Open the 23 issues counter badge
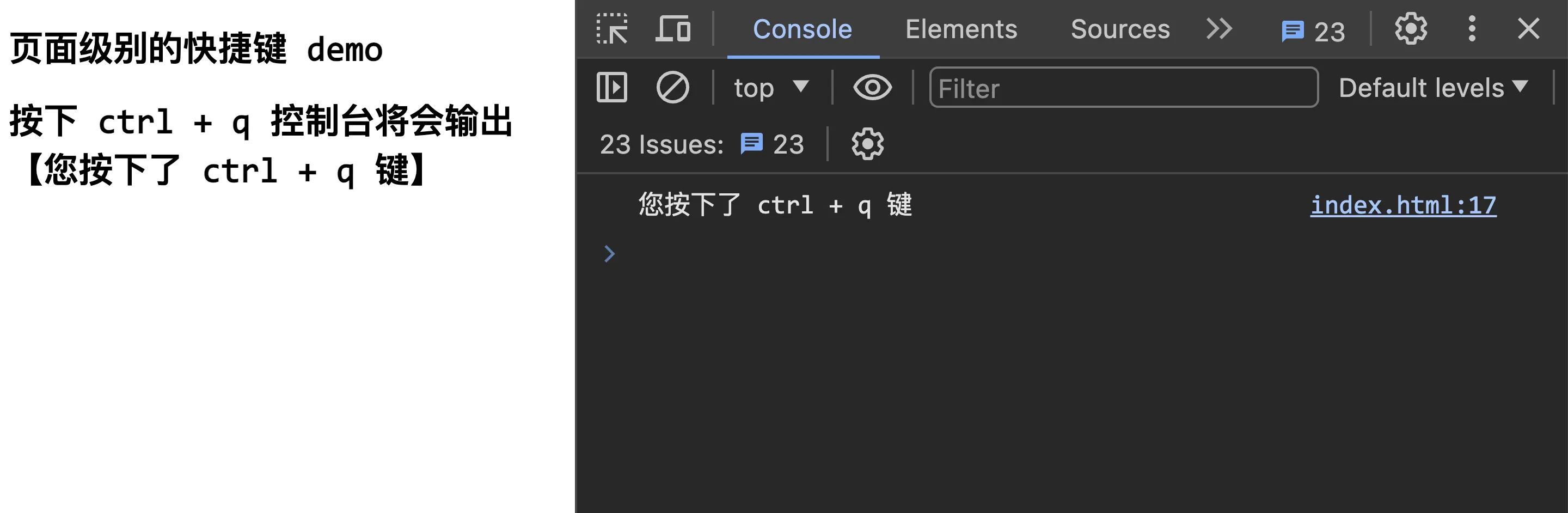Image resolution: width=1568 pixels, height=513 pixels. (x=1313, y=31)
